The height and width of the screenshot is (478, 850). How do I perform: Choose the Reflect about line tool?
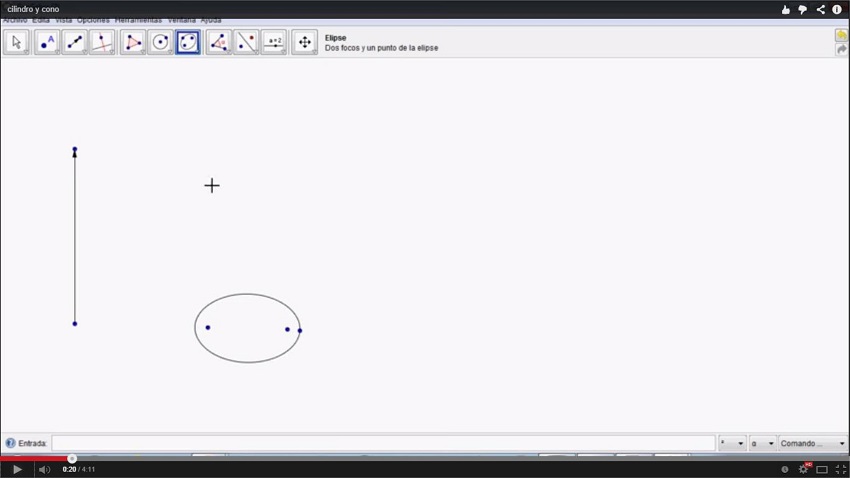click(x=246, y=42)
